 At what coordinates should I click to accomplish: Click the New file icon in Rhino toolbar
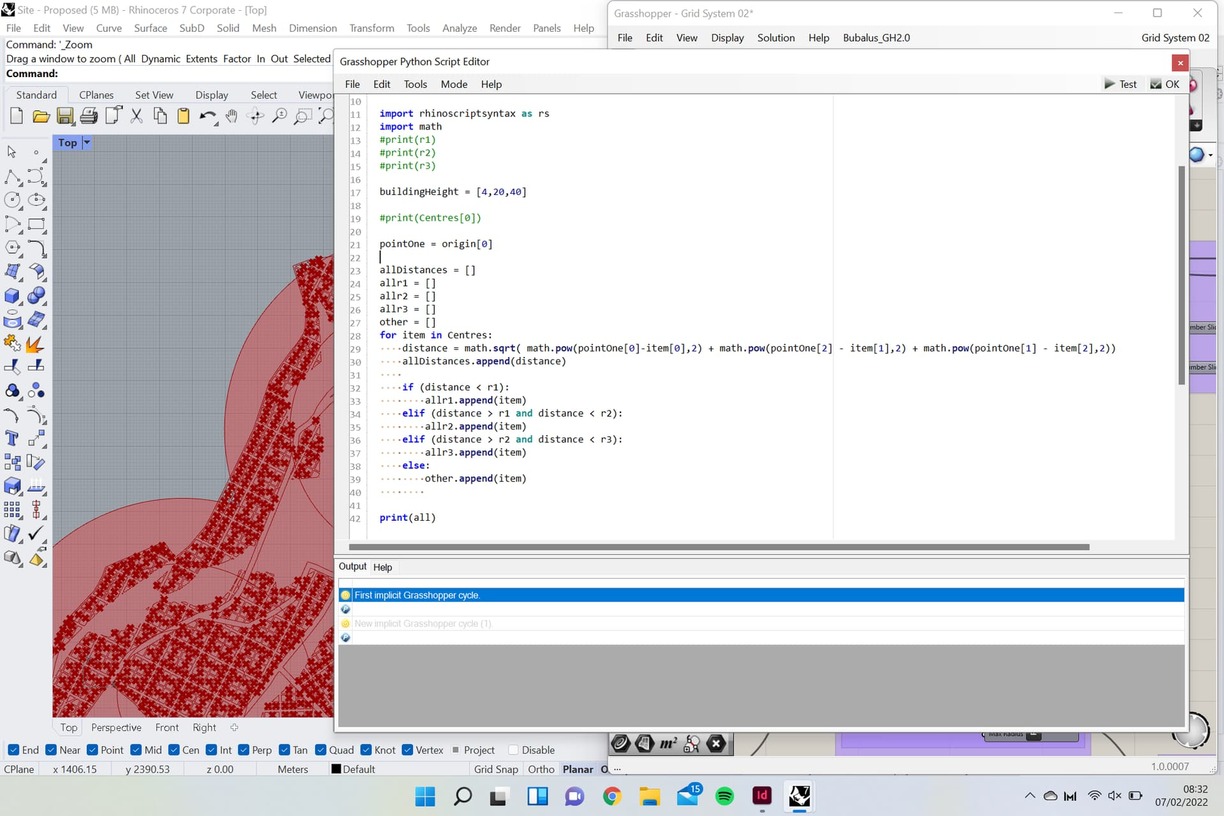(x=16, y=116)
